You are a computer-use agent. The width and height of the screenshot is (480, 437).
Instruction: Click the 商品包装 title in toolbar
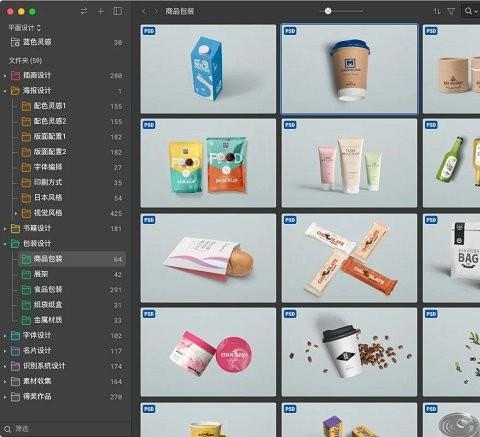point(180,11)
